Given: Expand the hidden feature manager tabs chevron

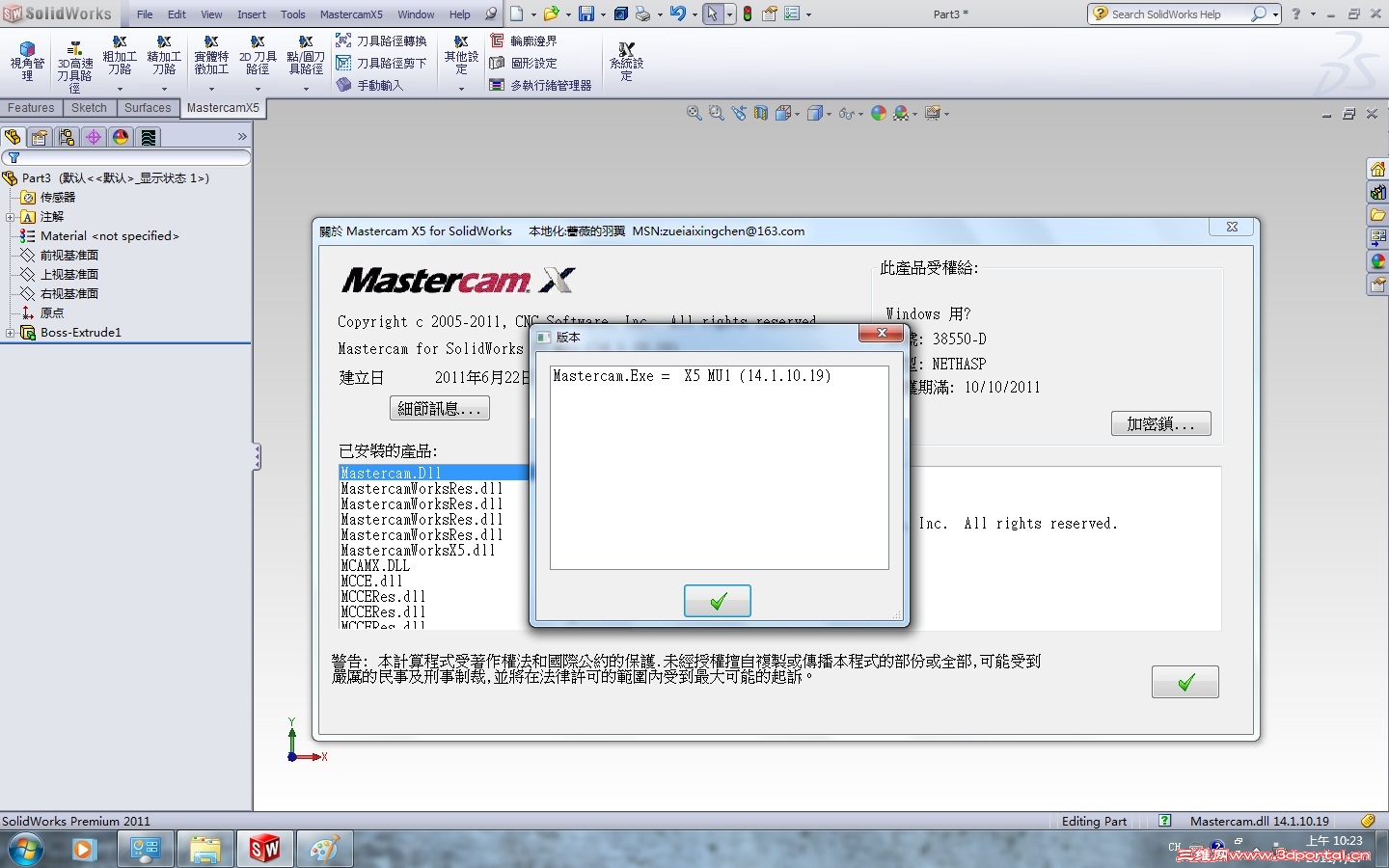Looking at the screenshot, I should pos(242,137).
